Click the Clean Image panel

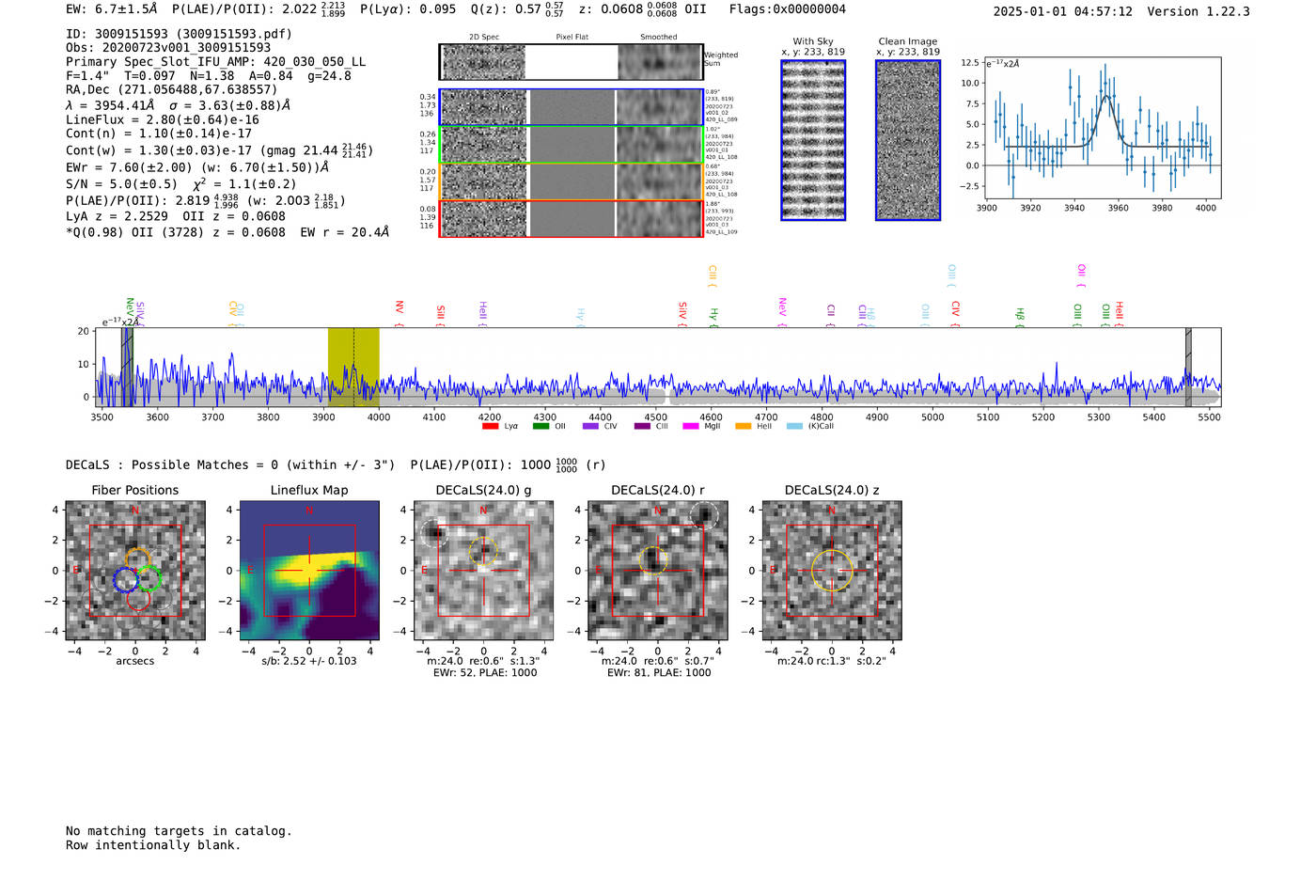point(908,140)
